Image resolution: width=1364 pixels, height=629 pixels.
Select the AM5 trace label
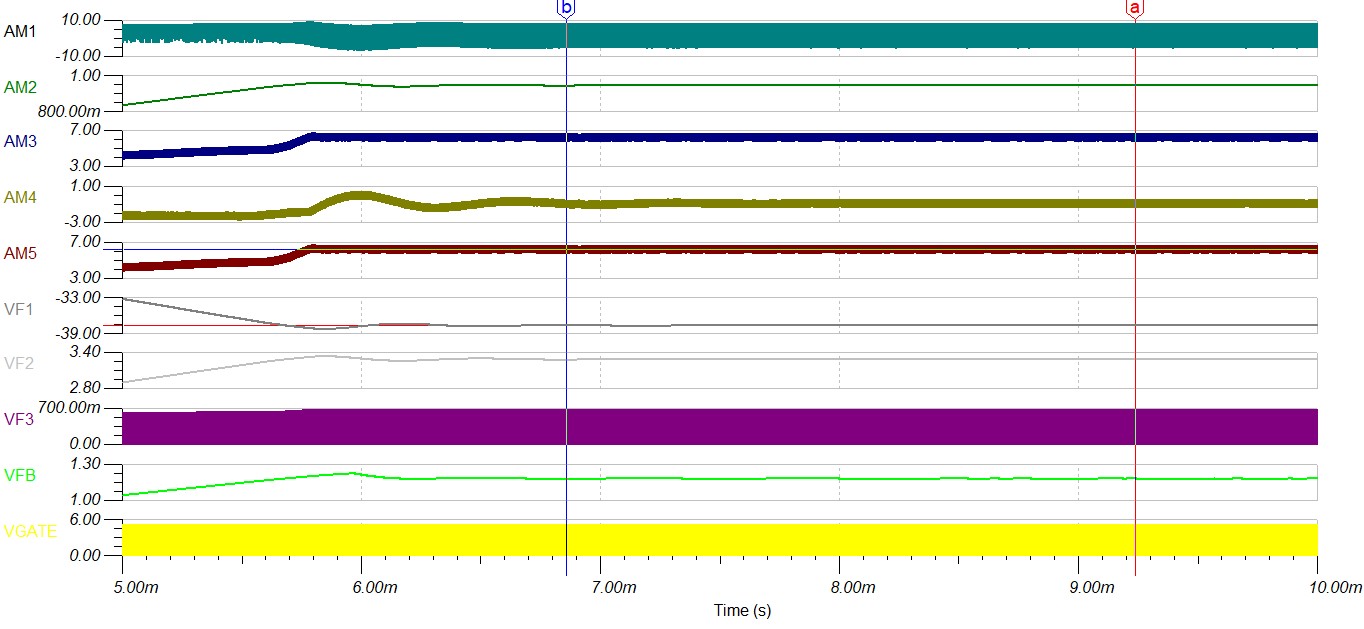[21, 254]
